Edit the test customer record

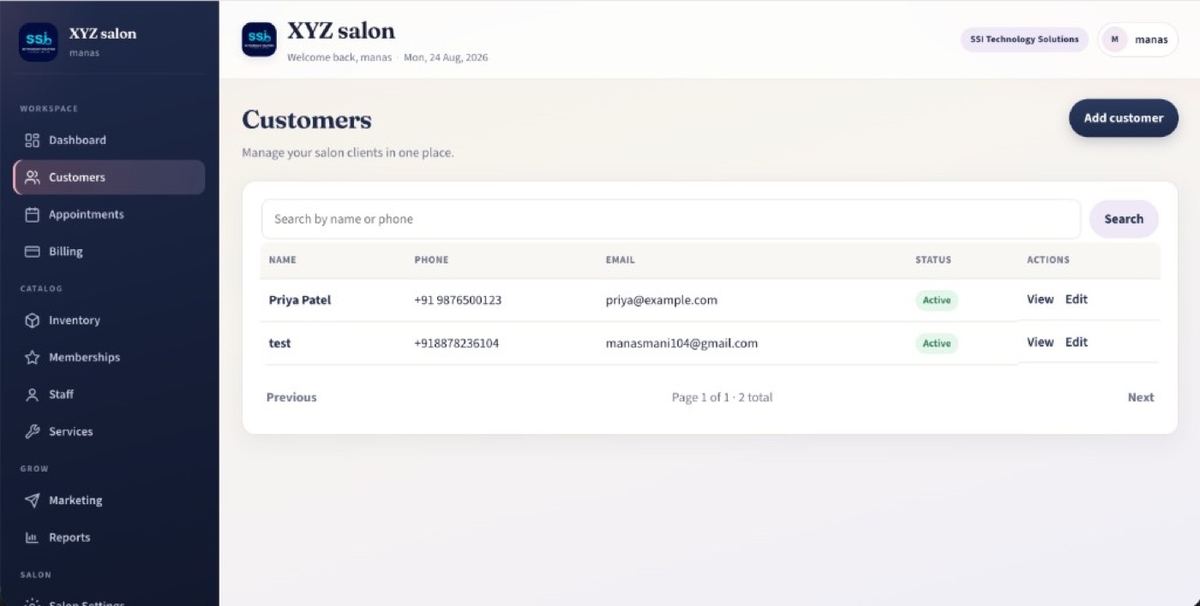coord(1076,342)
